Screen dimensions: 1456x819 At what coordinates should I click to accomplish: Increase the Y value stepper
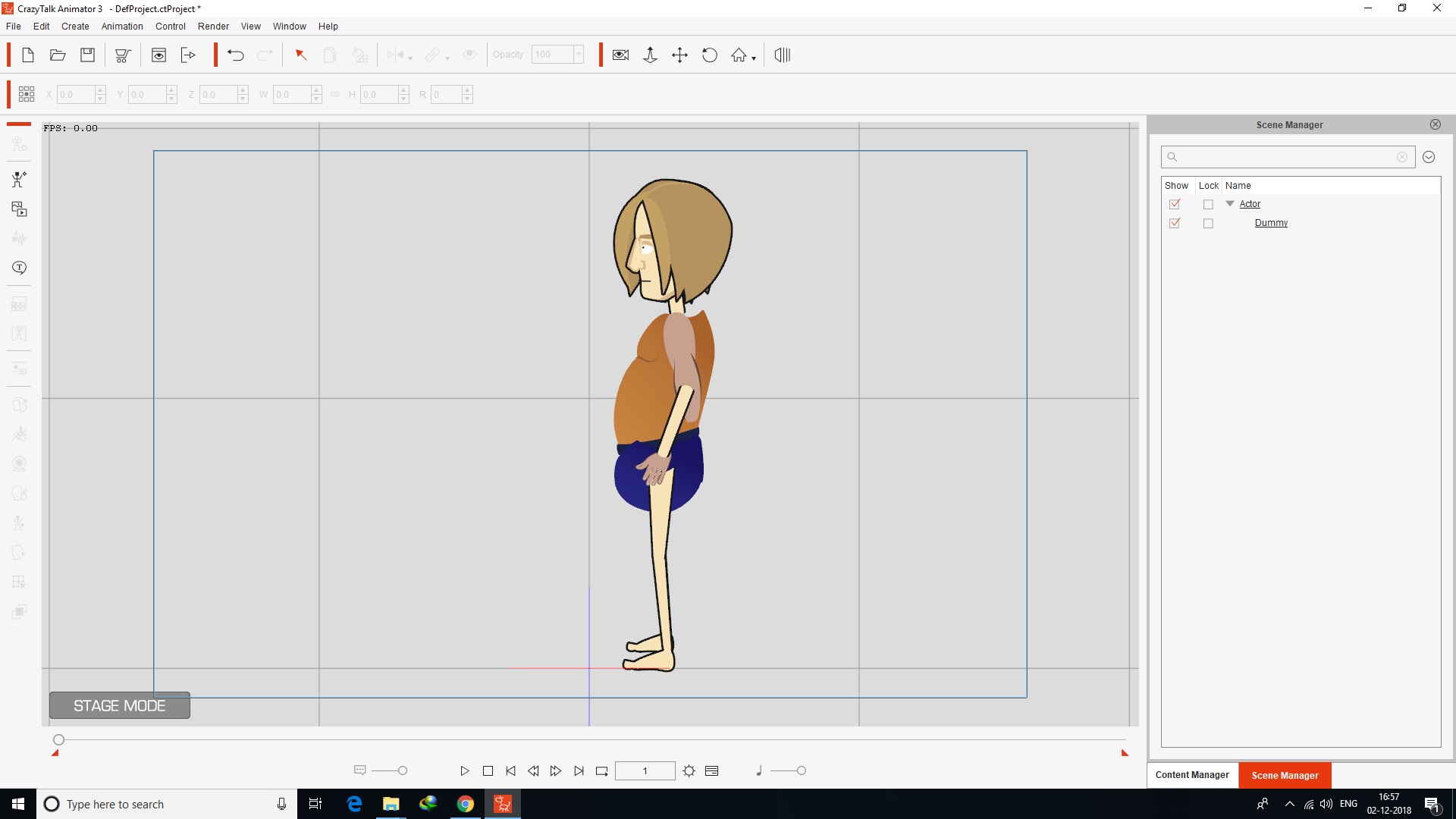pyautogui.click(x=171, y=89)
